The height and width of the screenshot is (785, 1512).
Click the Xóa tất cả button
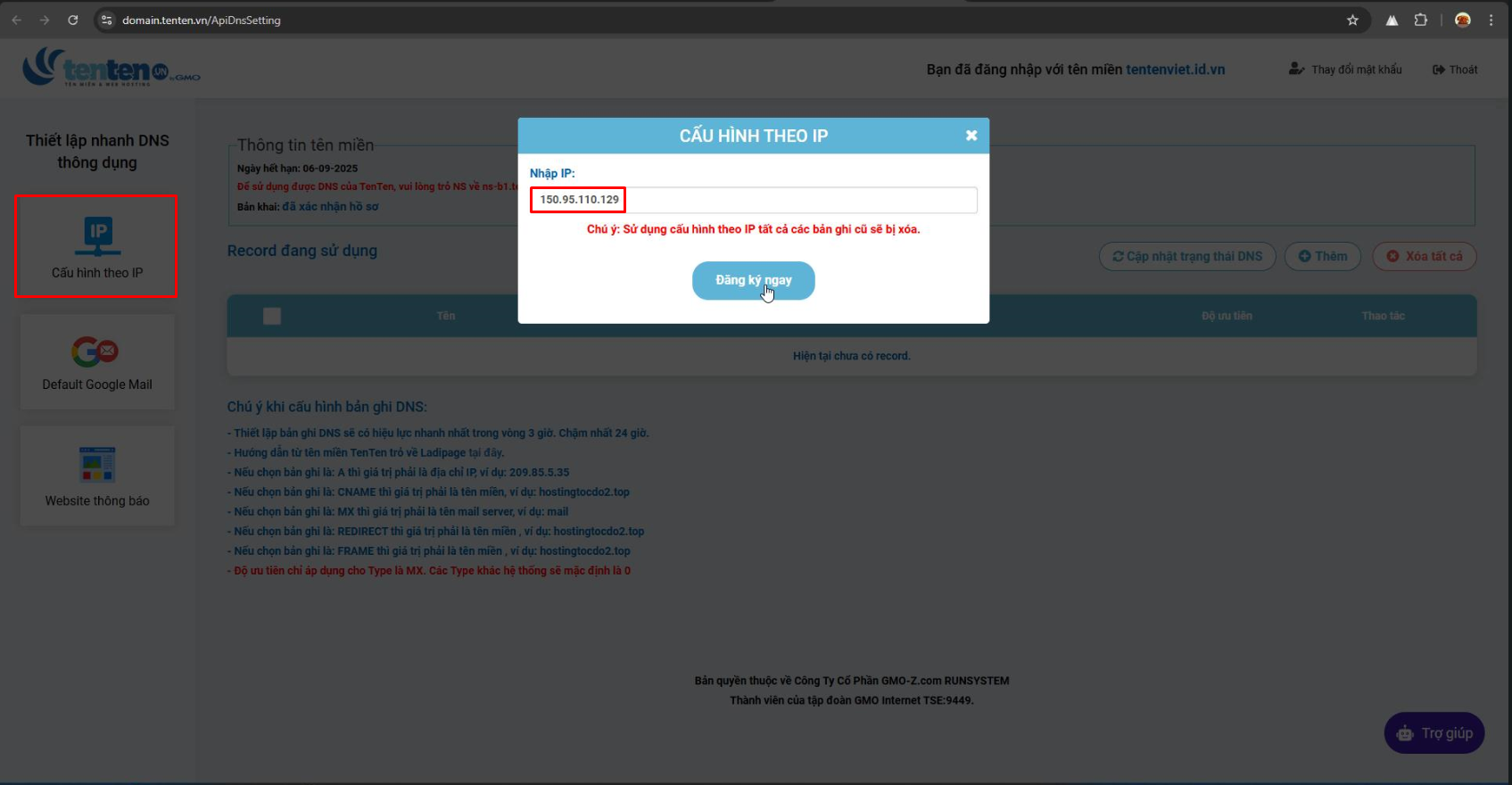pos(1424,257)
